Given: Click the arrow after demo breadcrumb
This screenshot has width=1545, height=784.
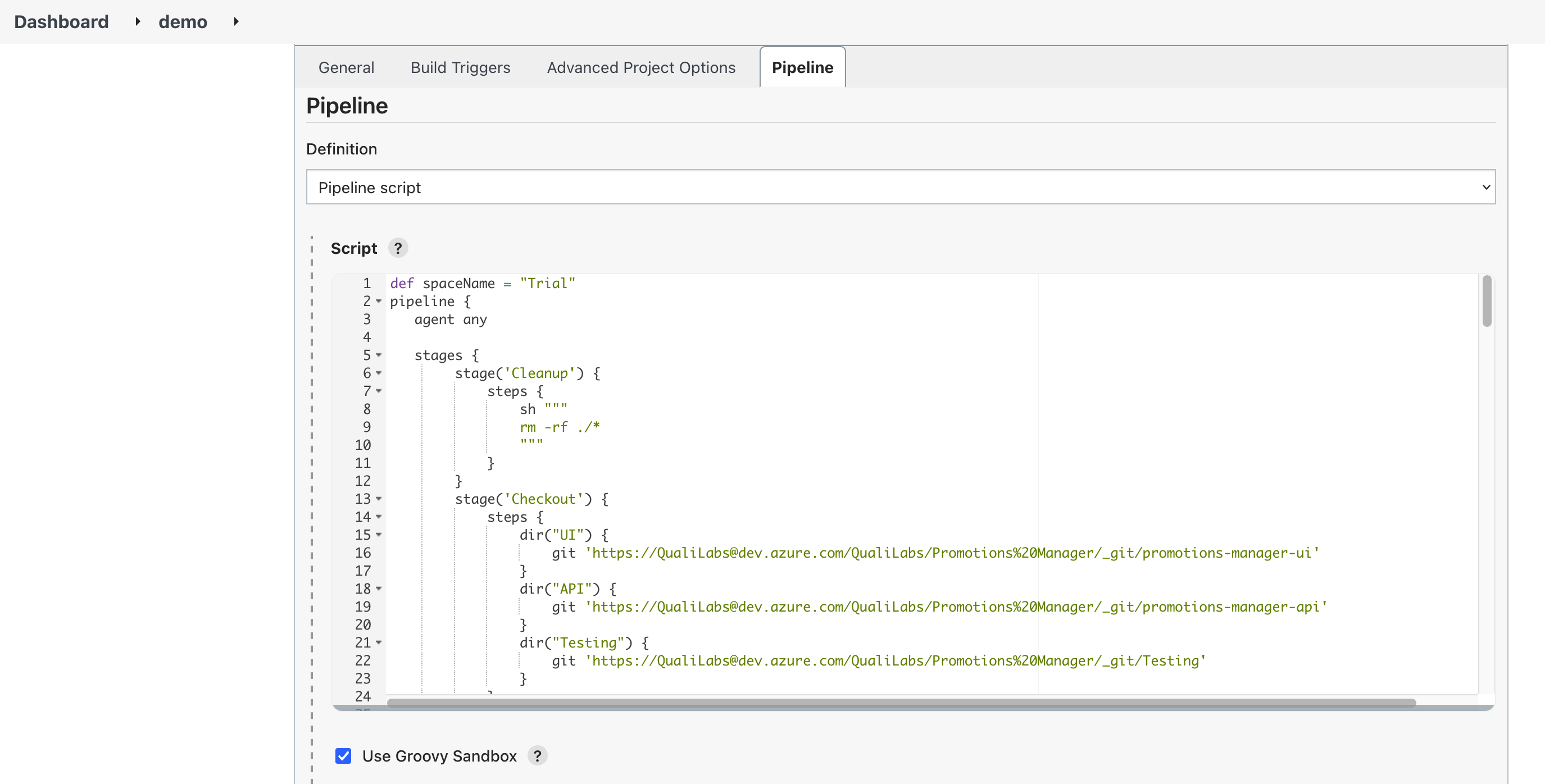Looking at the screenshot, I should click(237, 21).
